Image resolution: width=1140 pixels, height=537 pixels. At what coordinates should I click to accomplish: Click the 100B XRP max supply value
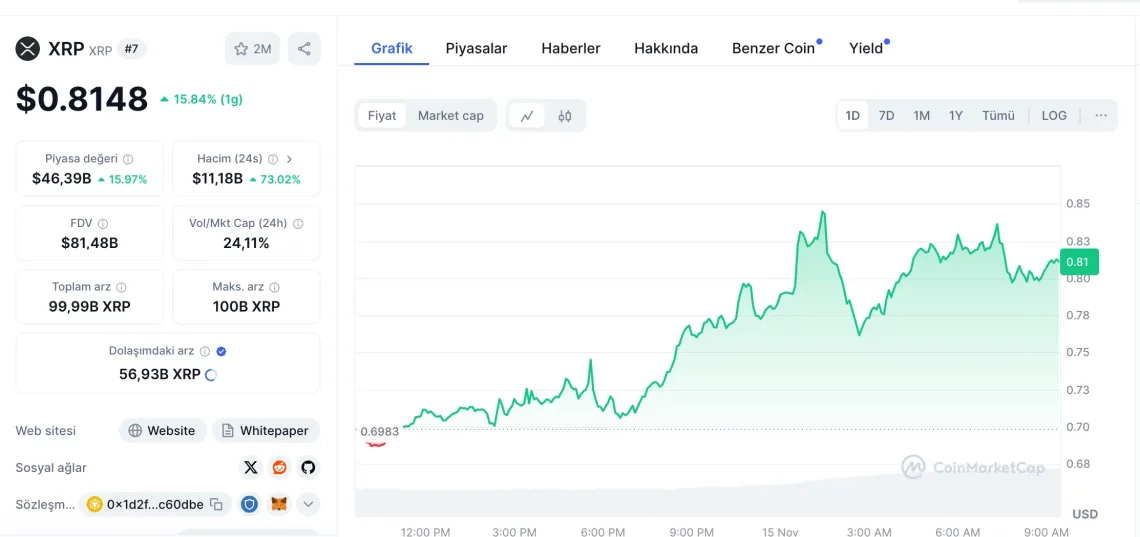(246, 307)
